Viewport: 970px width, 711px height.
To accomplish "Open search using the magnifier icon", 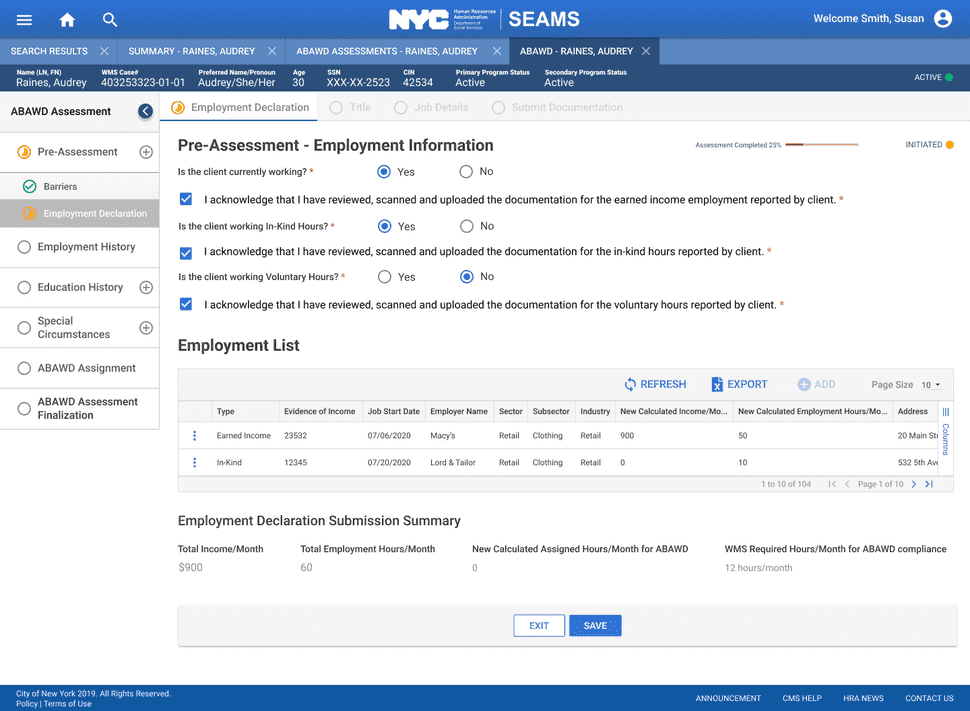I will (109, 19).
